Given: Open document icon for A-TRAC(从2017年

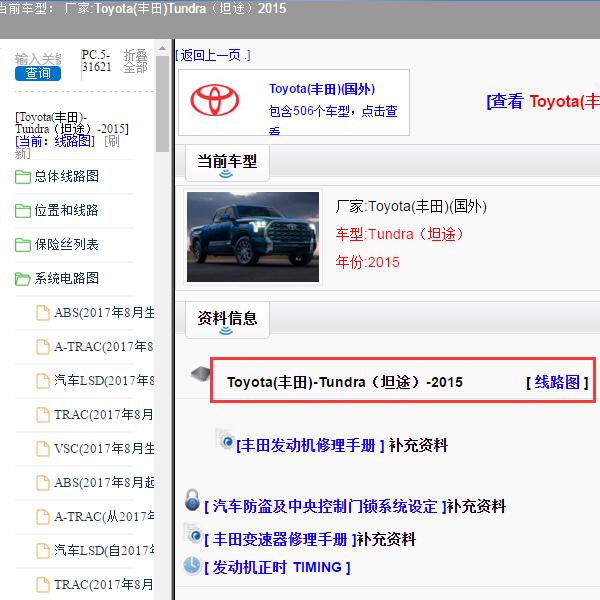Looking at the screenshot, I should coord(42,517).
